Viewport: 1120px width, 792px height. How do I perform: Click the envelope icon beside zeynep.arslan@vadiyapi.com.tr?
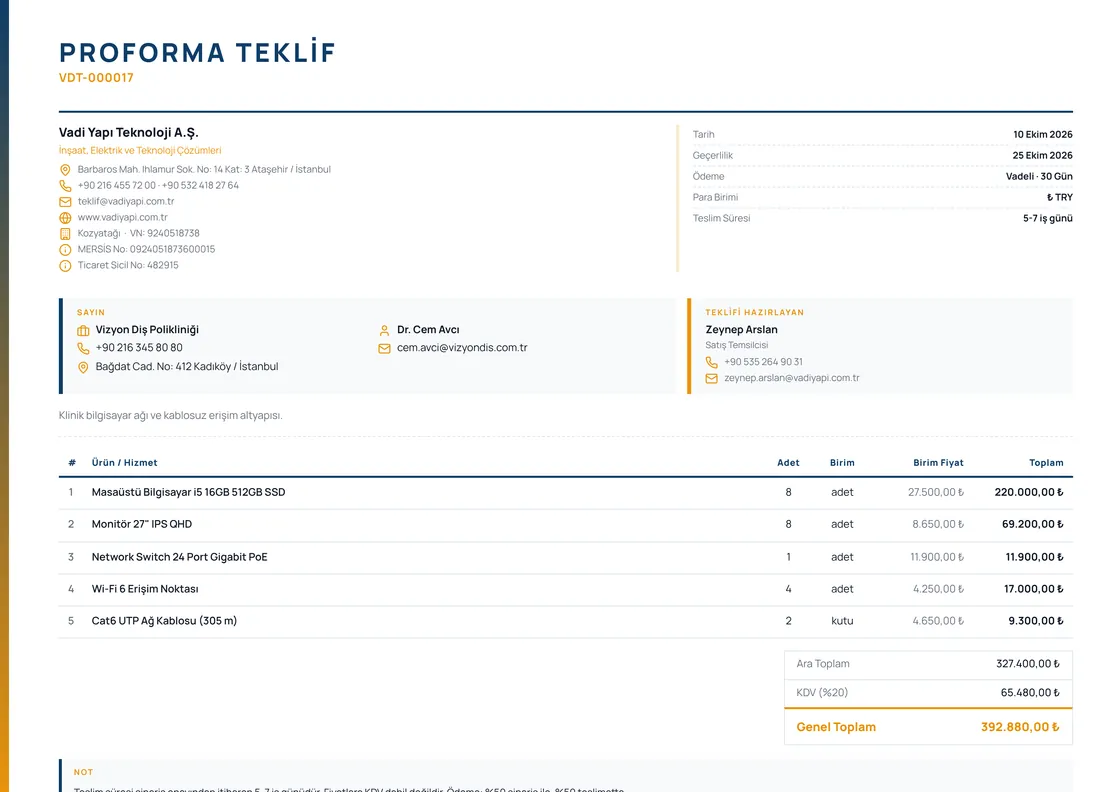pyautogui.click(x=711, y=379)
